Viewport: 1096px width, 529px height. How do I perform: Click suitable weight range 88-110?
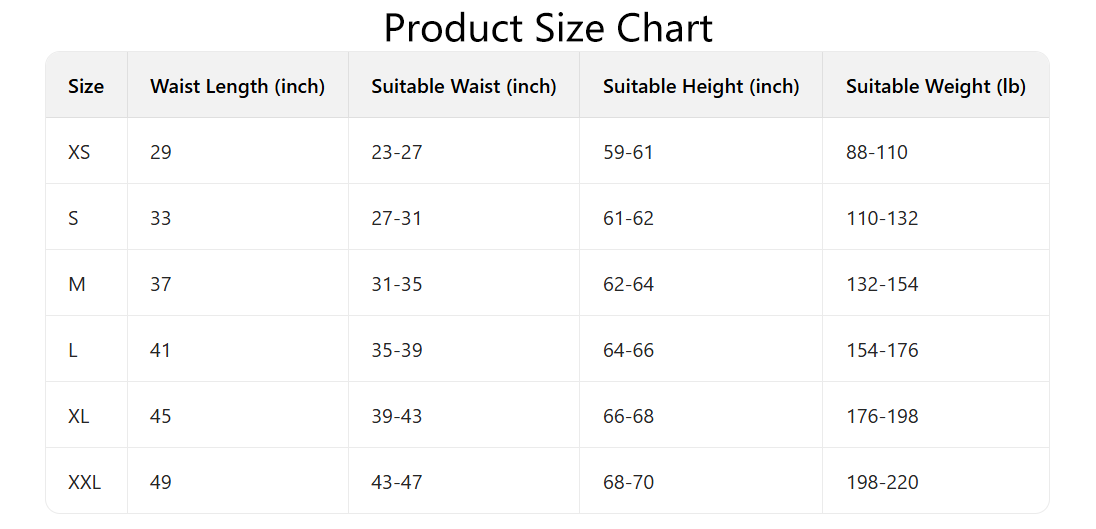point(876,153)
